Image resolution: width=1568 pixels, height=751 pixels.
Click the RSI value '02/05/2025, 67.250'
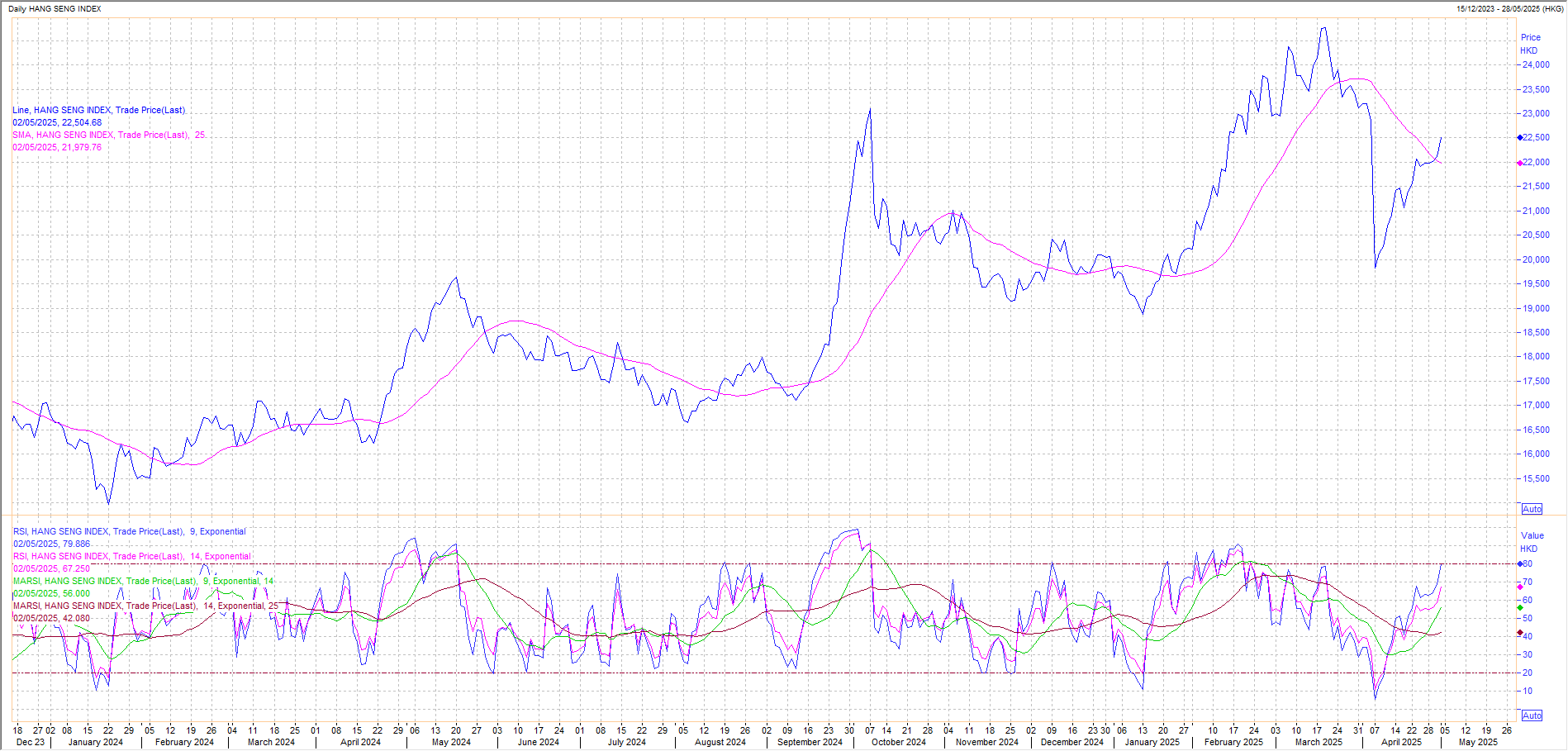(x=51, y=568)
